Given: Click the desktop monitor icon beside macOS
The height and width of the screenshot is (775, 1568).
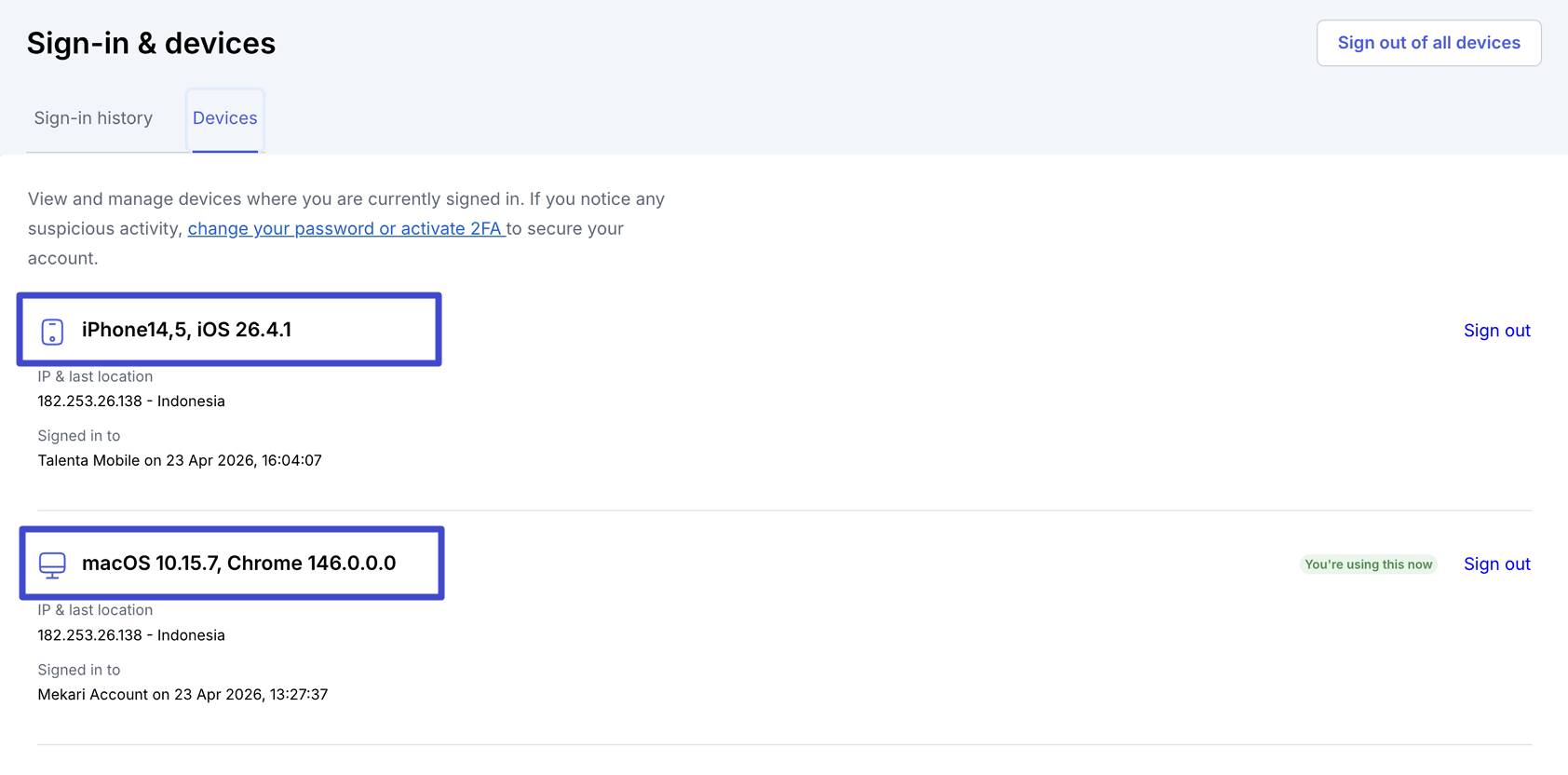Looking at the screenshot, I should (x=52, y=564).
